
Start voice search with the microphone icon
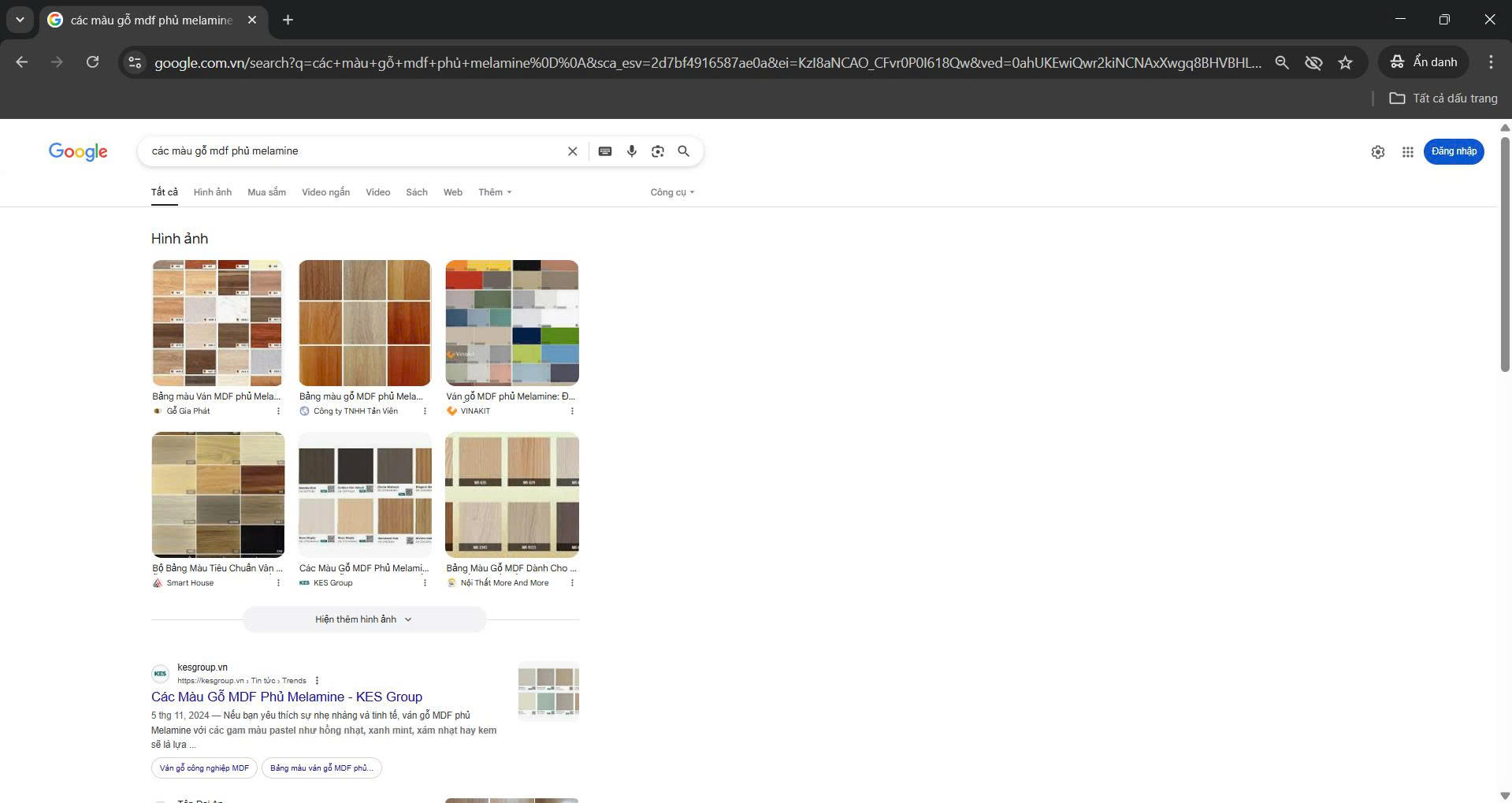tap(632, 151)
